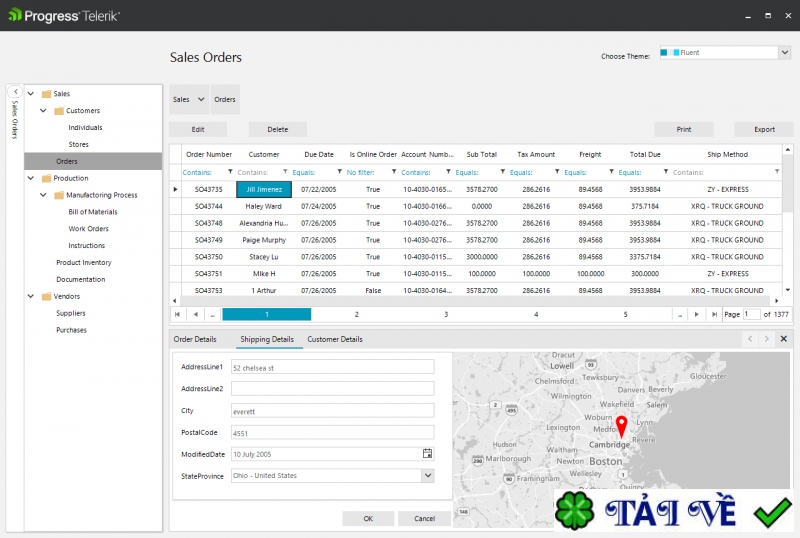Collapse the Sales Orders side panel
800x538 pixels.
point(15,92)
